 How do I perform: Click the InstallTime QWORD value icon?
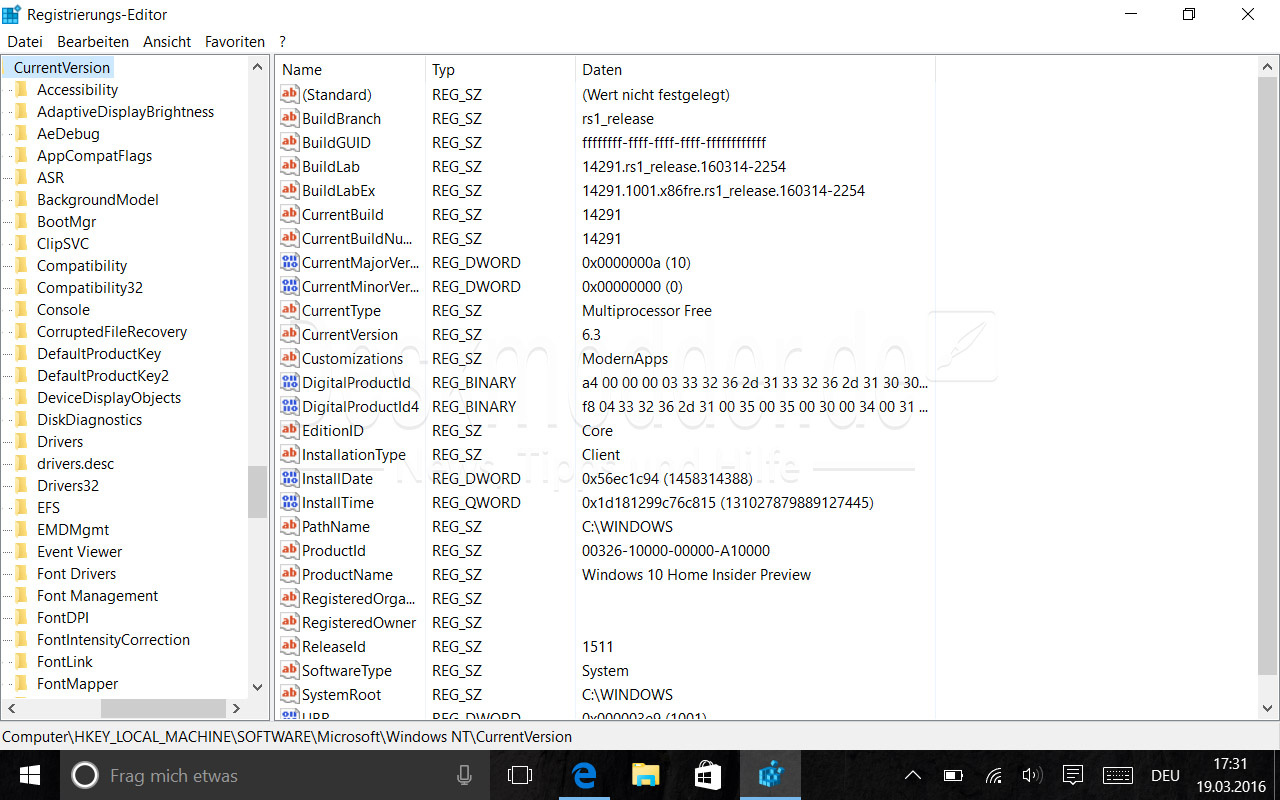coord(290,502)
